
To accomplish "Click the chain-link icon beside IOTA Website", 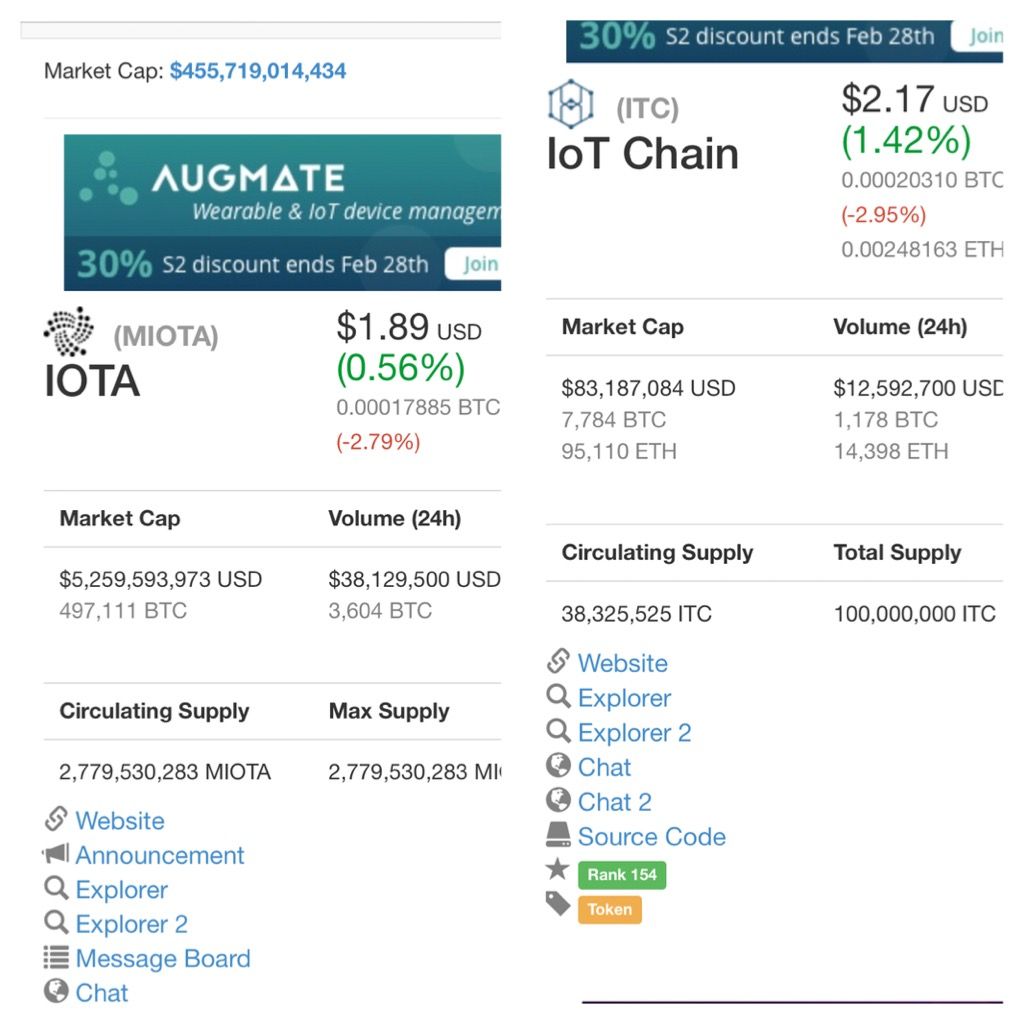I will pyautogui.click(x=56, y=820).
